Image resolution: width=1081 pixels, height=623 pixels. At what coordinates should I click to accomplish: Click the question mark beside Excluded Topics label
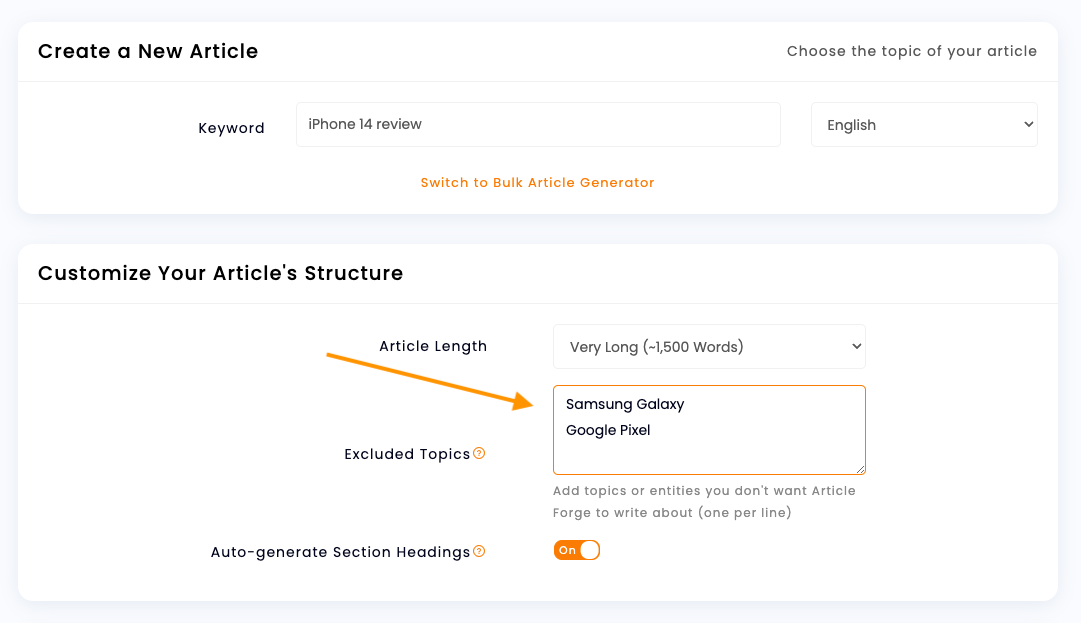(479, 453)
